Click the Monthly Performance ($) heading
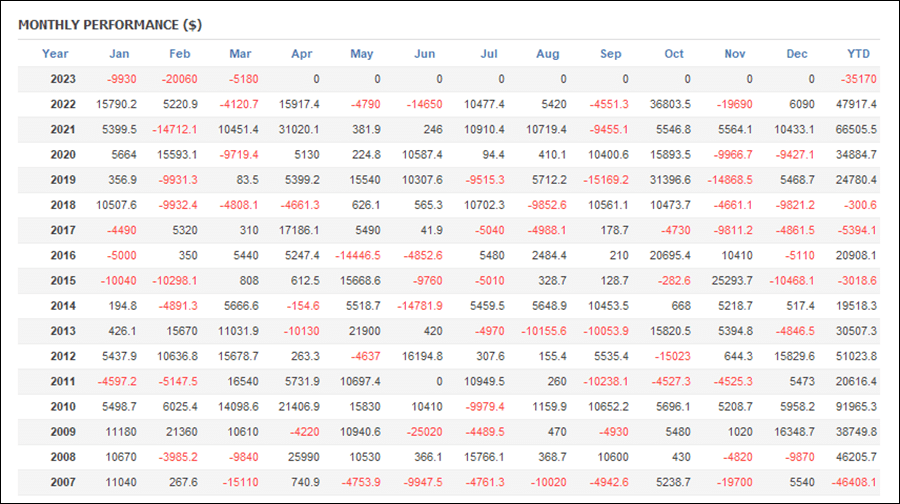Viewport: 900px width, 504px height. [x=110, y=25]
